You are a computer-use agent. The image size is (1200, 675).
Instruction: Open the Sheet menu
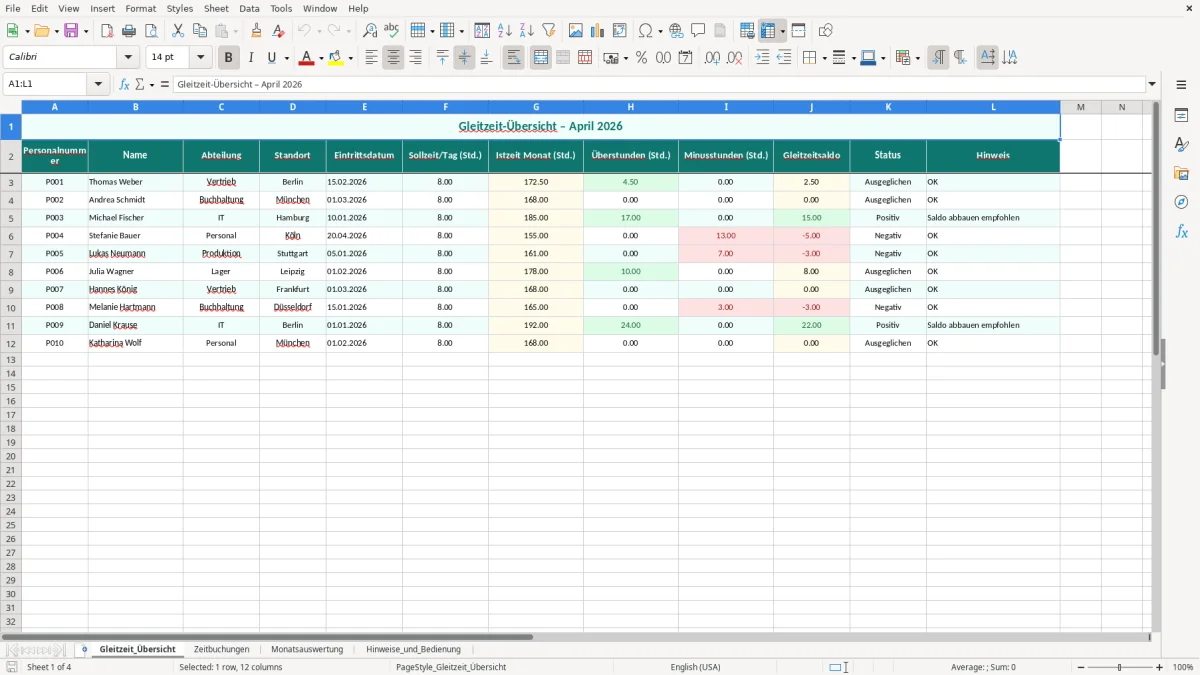(216, 8)
